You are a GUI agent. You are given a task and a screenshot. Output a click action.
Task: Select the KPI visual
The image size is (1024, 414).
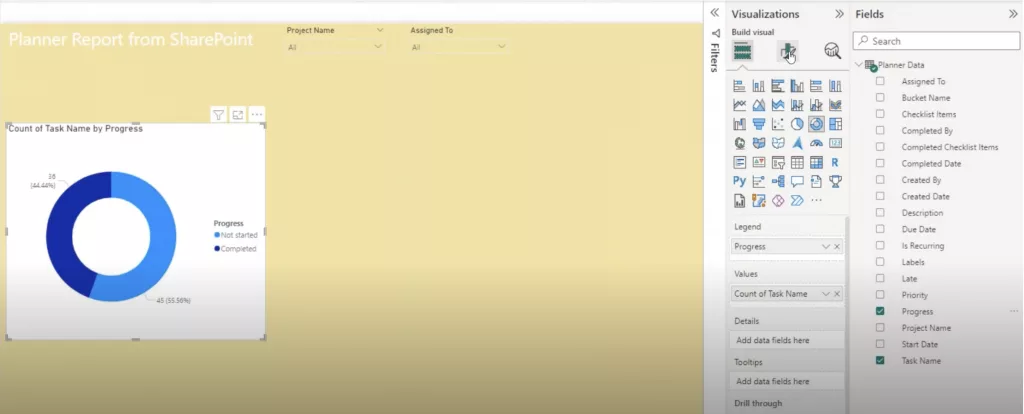tap(758, 162)
